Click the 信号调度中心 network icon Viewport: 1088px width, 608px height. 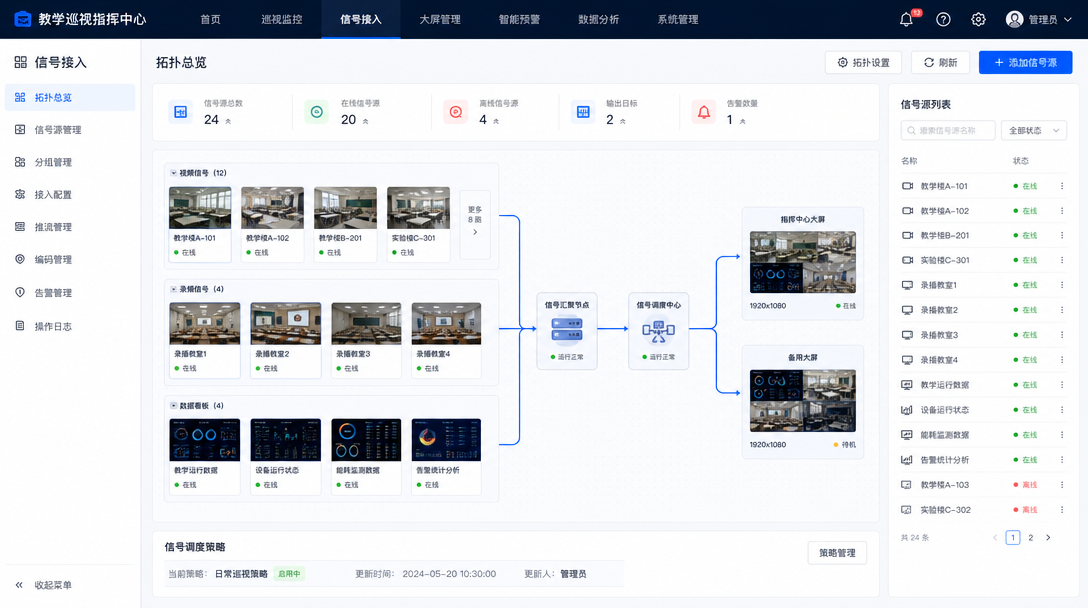coord(658,332)
